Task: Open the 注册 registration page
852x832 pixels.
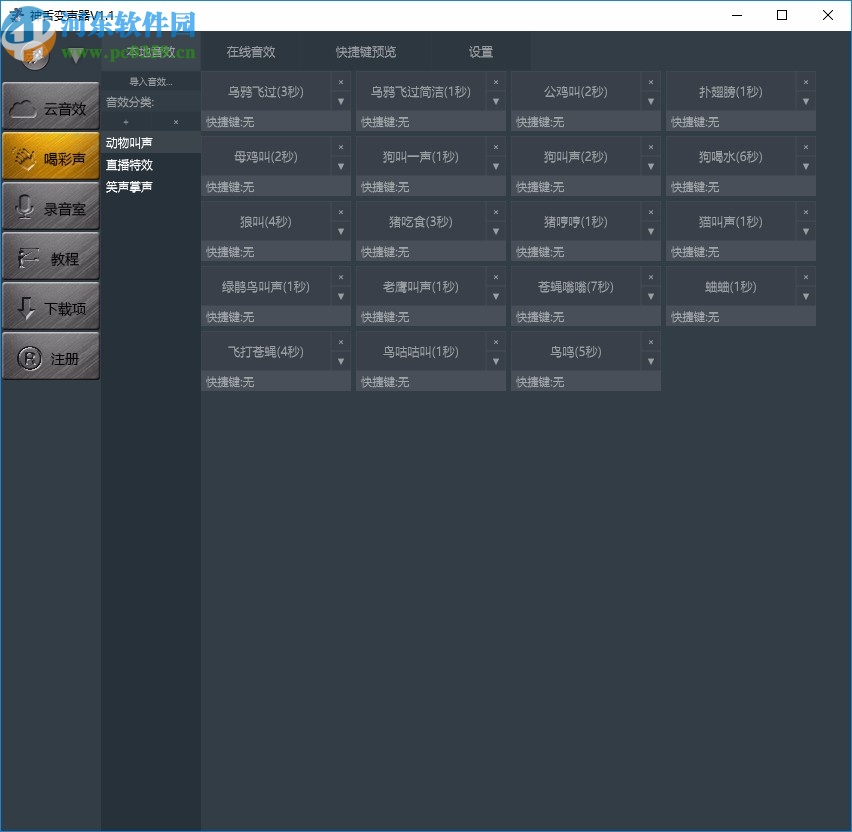Action: click(51, 356)
